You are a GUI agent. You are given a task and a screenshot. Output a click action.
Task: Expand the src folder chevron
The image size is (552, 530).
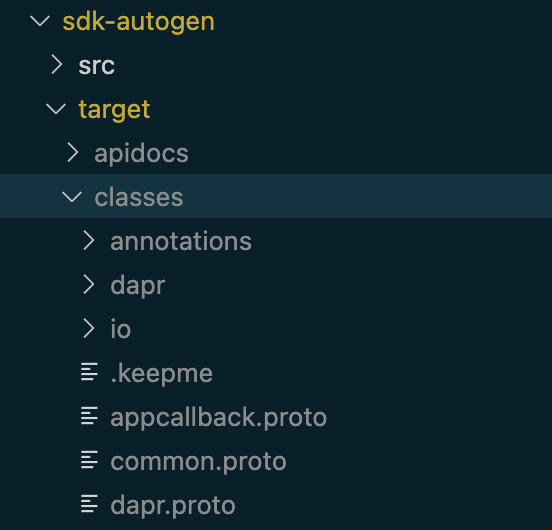[57, 64]
